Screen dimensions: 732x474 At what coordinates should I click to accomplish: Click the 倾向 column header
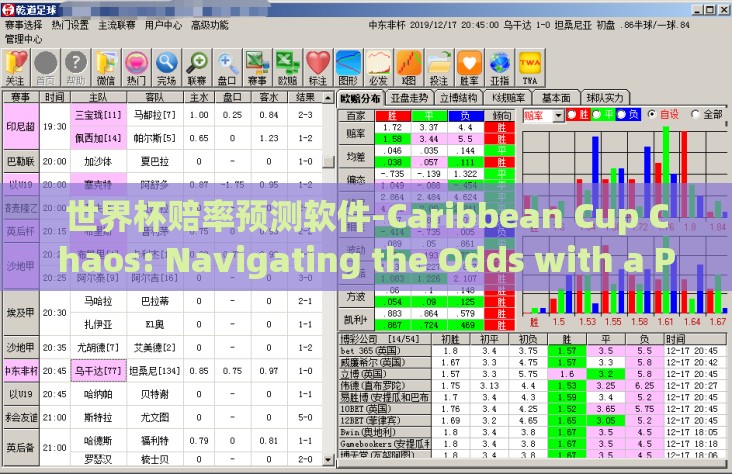click(502, 115)
